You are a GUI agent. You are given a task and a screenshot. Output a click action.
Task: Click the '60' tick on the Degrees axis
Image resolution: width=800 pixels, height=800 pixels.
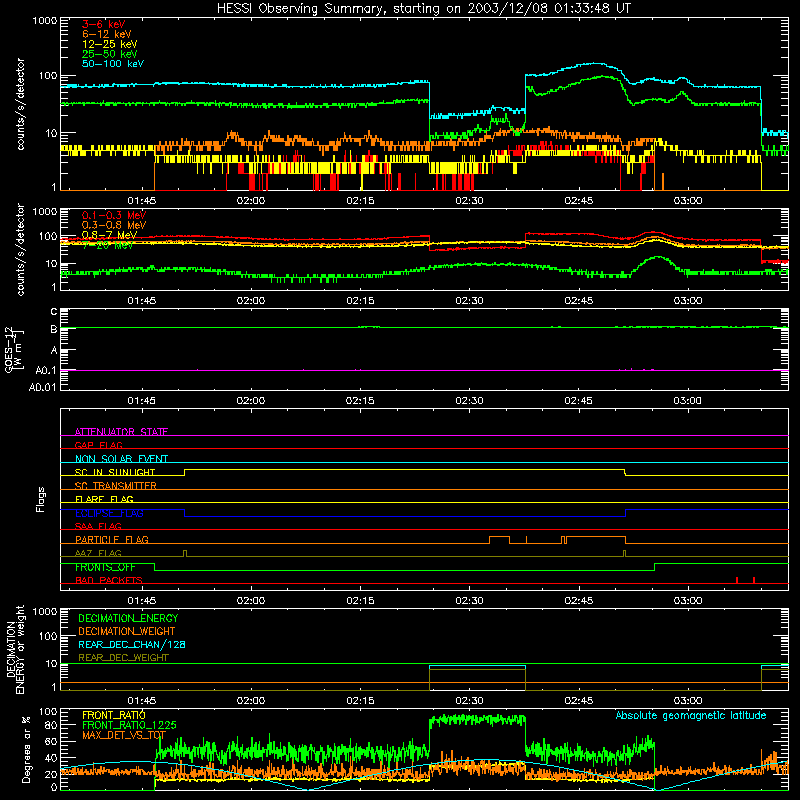click(51, 741)
